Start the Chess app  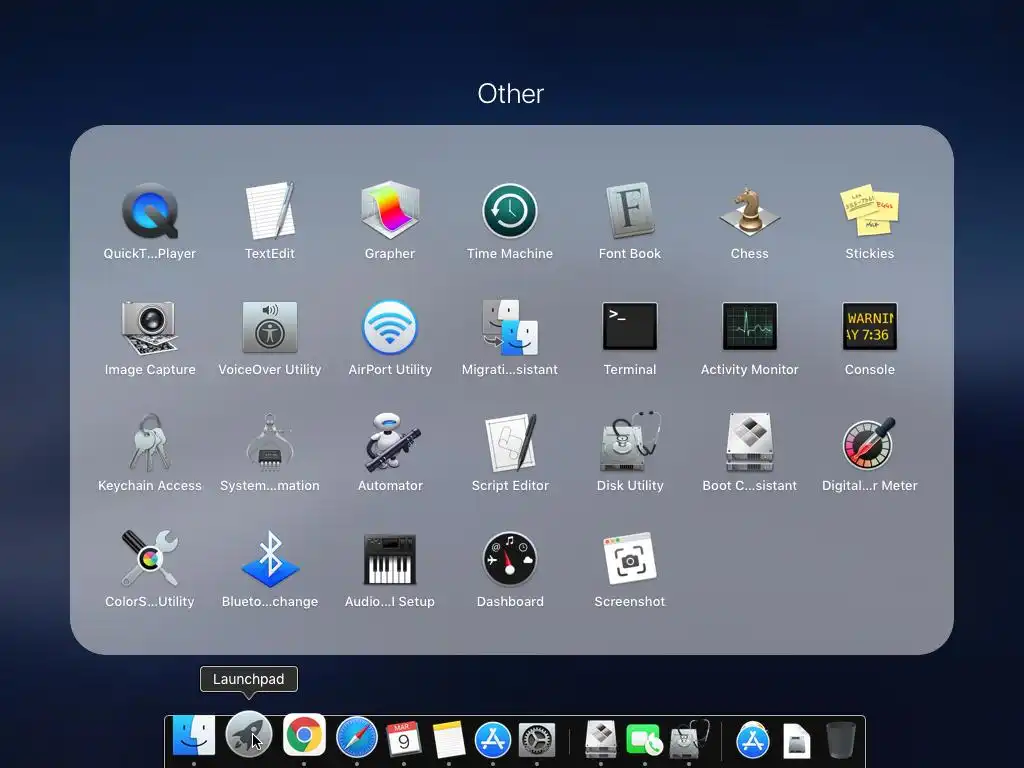750,211
